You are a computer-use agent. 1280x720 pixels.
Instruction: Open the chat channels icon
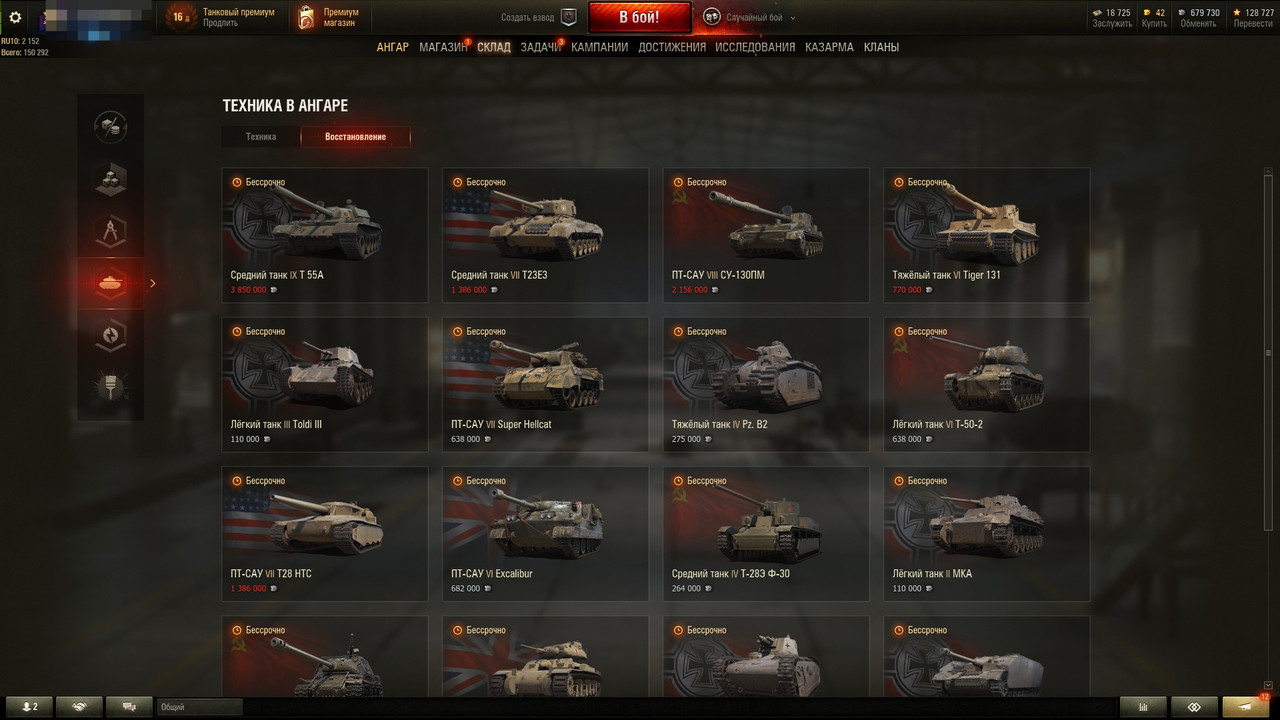(x=129, y=707)
